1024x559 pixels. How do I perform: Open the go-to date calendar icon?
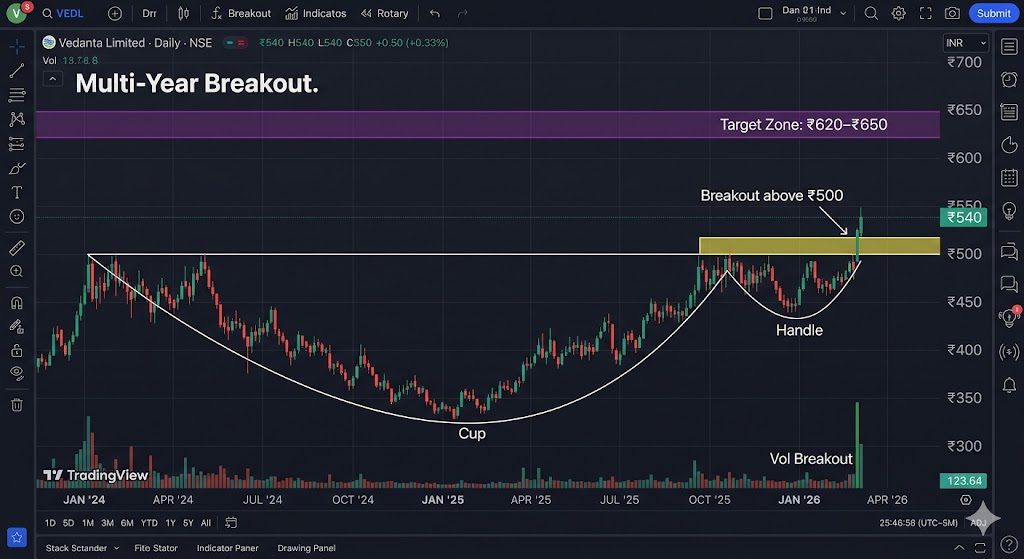pyautogui.click(x=231, y=522)
